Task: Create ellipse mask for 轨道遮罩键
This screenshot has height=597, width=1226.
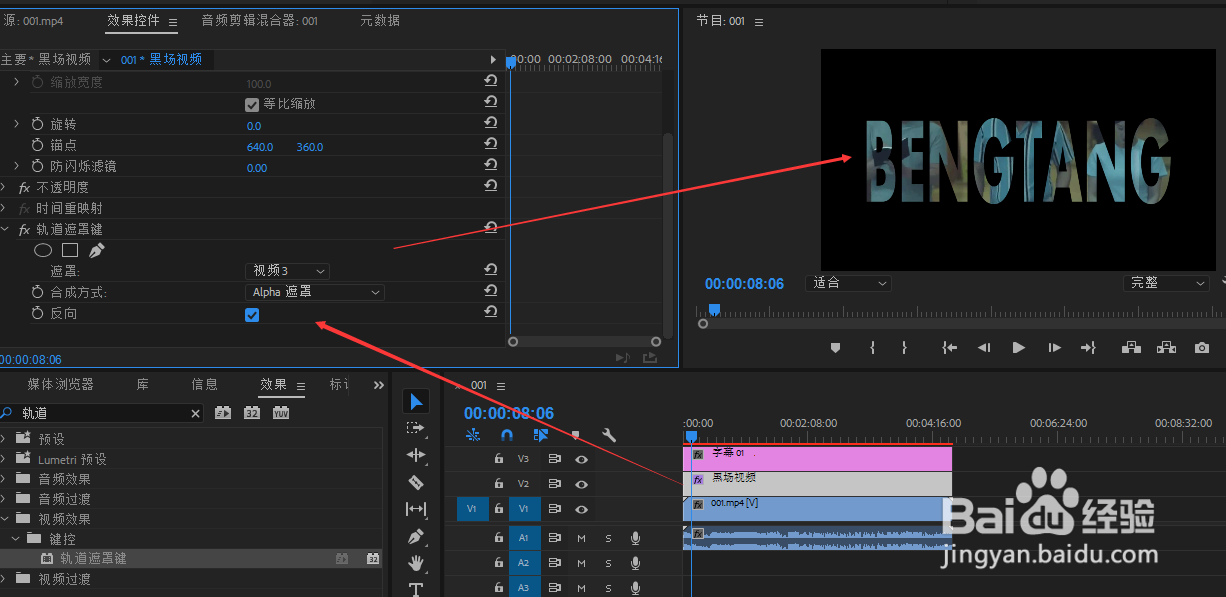Action: [x=43, y=250]
